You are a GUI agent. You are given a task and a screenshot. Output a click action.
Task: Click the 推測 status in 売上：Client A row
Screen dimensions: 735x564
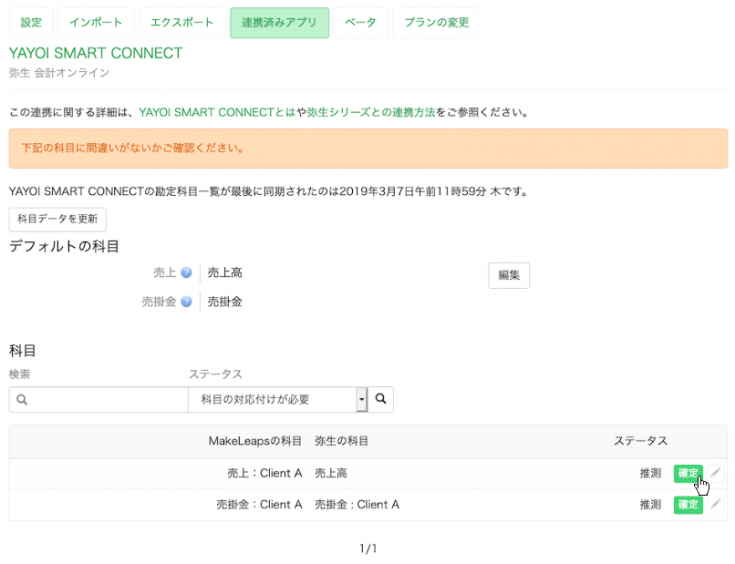coord(650,473)
